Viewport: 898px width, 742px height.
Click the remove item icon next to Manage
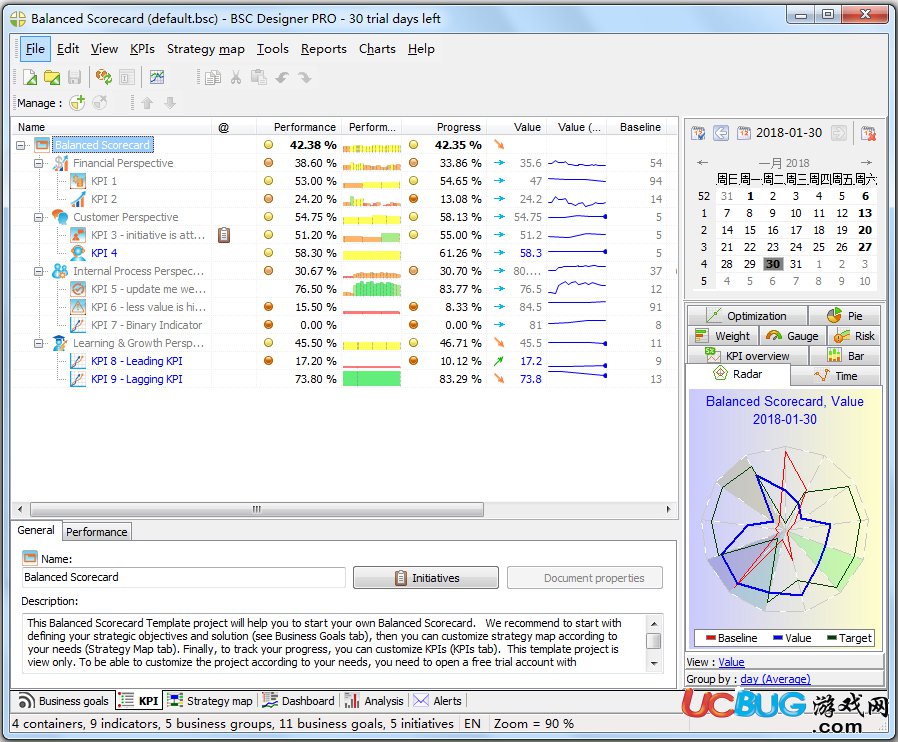(x=100, y=102)
